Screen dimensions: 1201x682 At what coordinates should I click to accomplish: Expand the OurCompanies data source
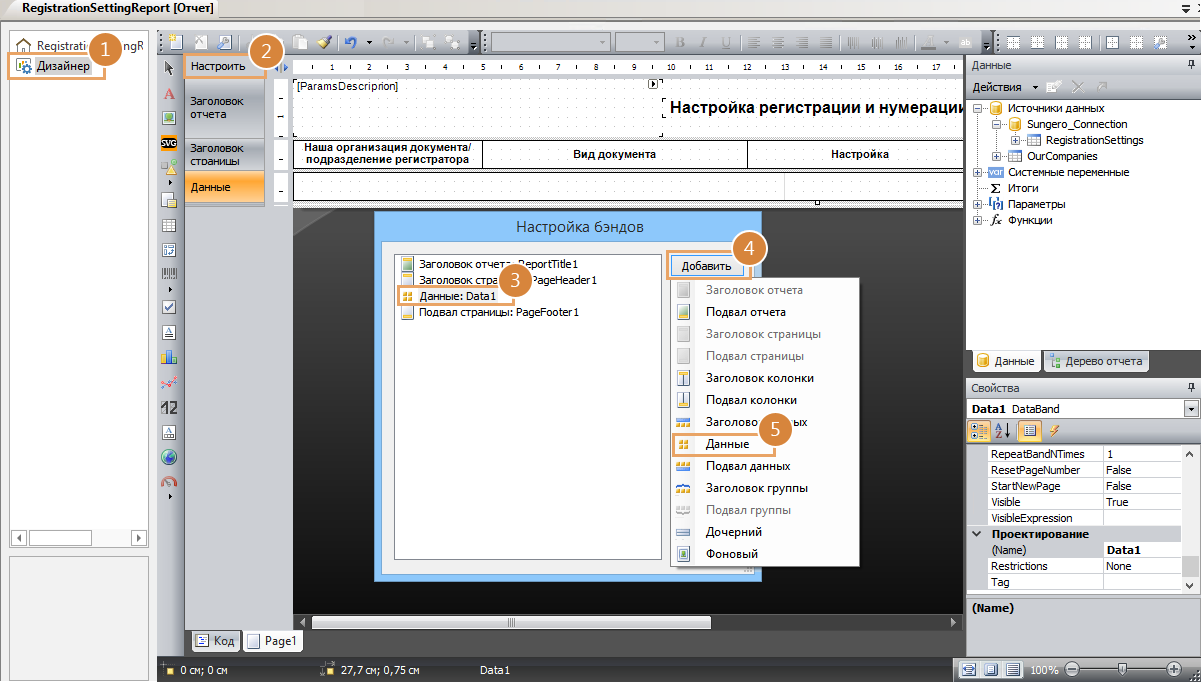point(997,156)
